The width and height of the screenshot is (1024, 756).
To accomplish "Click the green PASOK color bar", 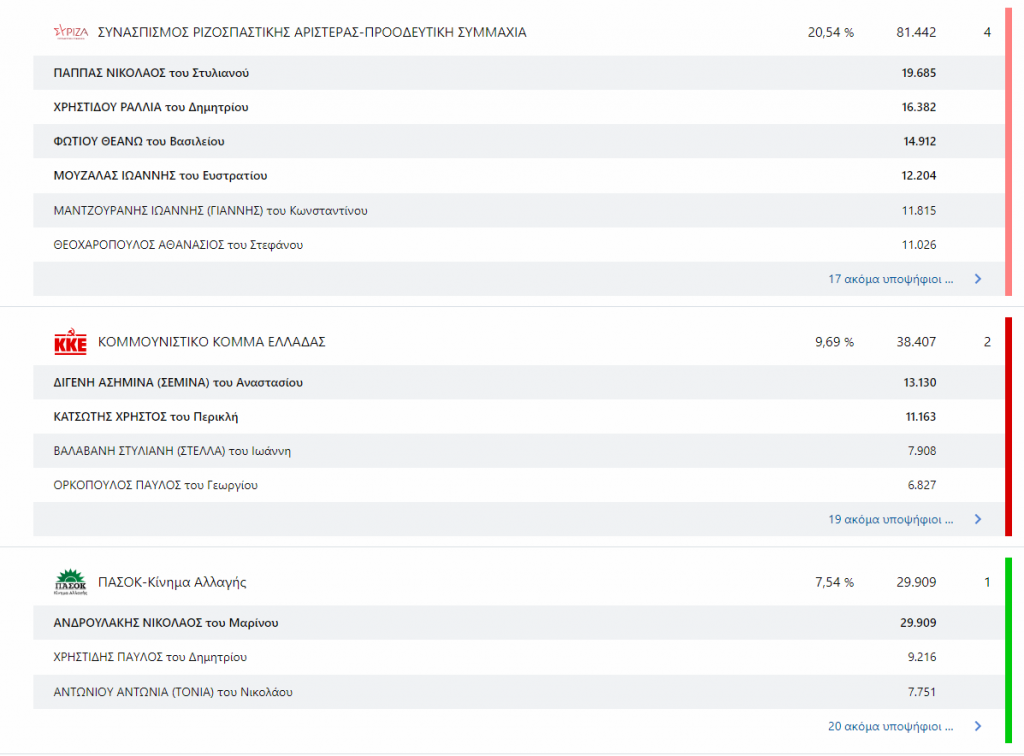I will 1008,650.
